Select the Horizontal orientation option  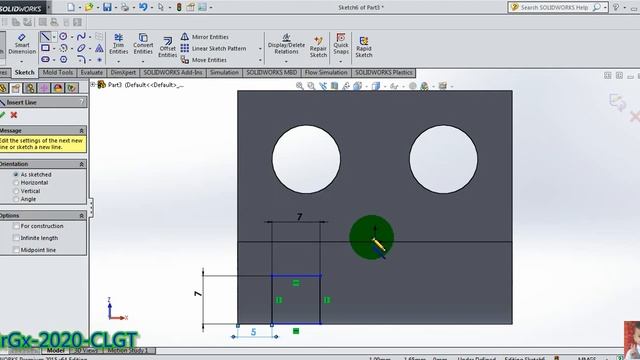pyautogui.click(x=16, y=182)
